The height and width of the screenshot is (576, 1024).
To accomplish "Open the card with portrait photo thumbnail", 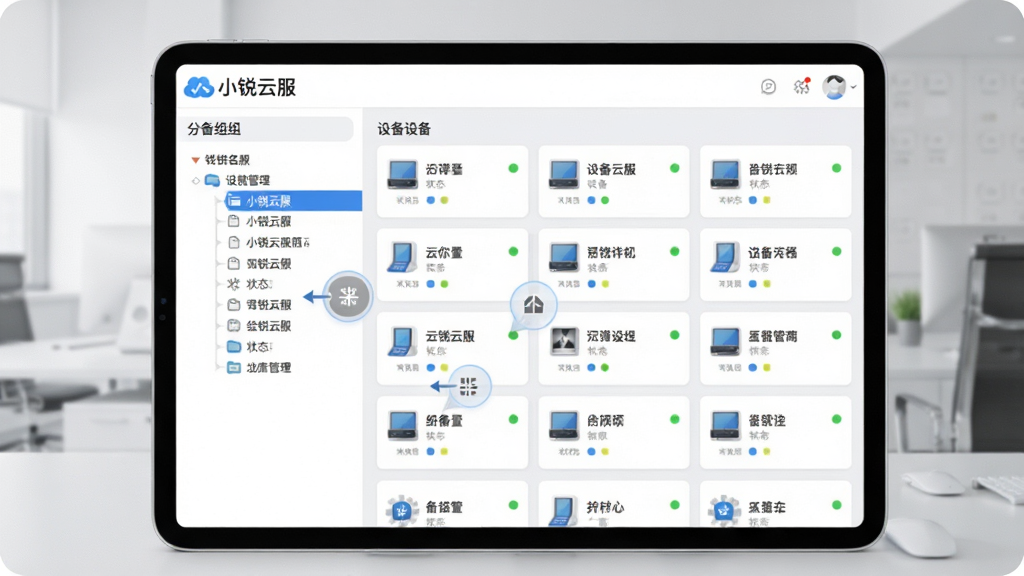I will coord(613,347).
